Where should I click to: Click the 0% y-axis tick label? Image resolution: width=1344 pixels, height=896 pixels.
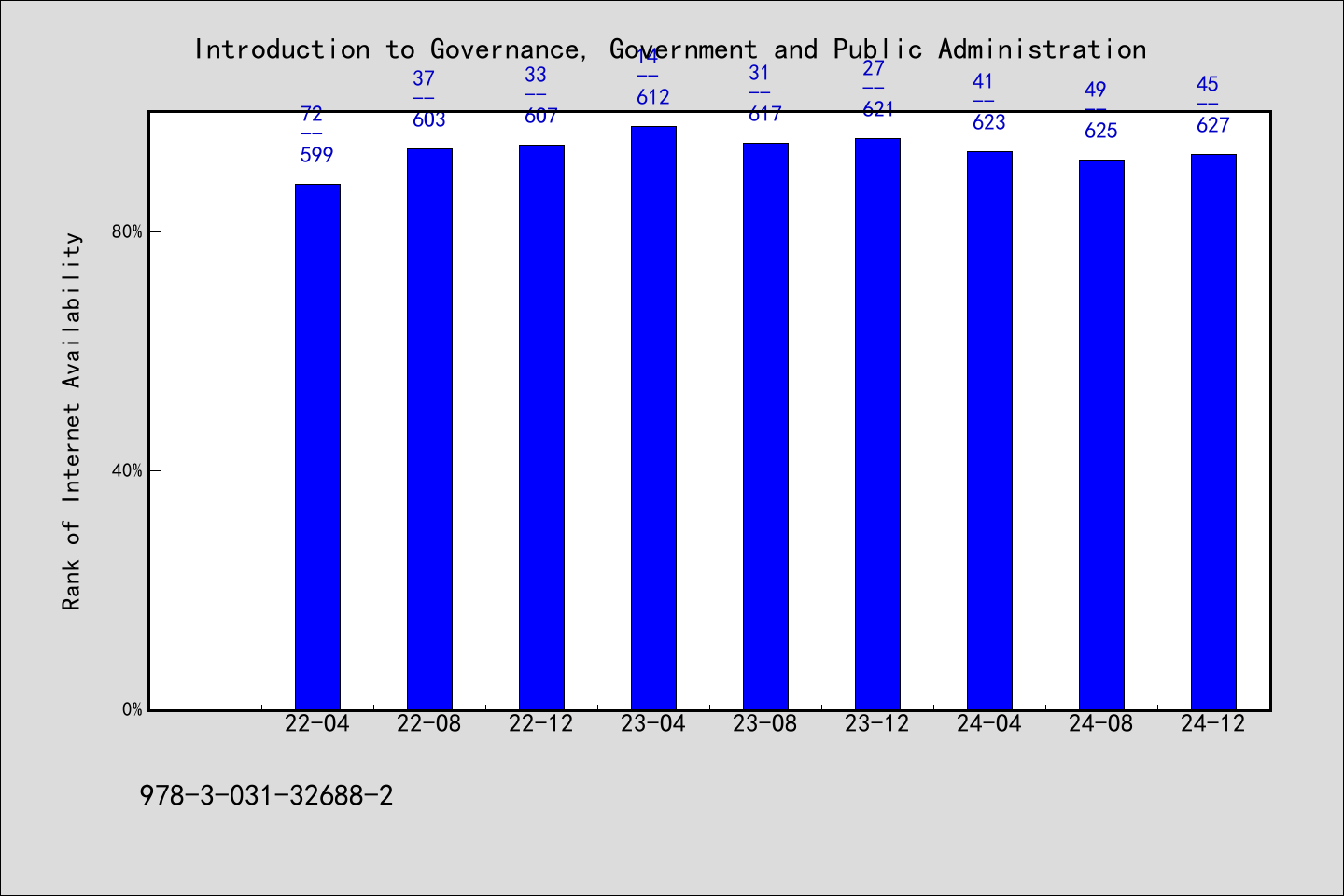132,709
